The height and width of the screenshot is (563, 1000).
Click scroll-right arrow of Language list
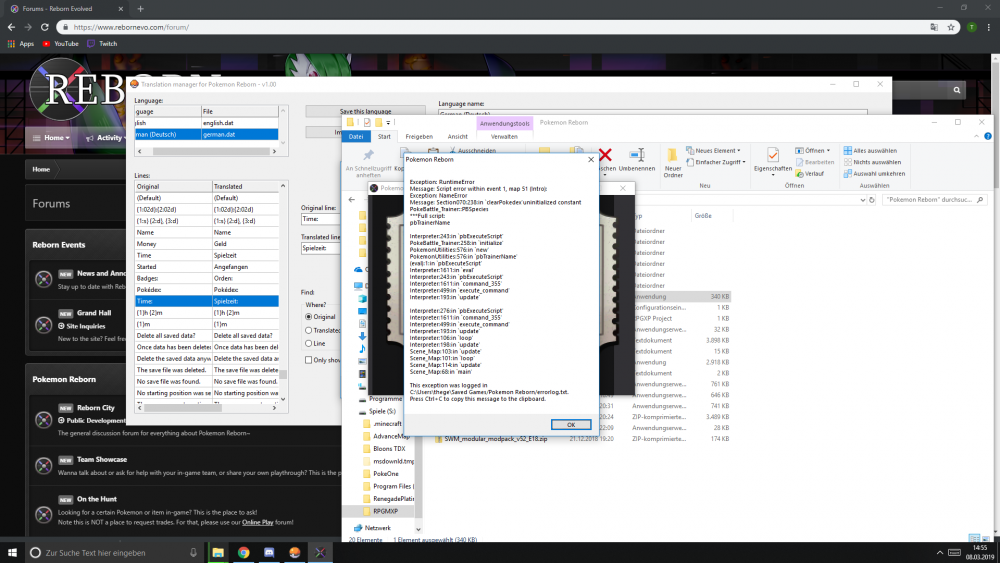[274, 152]
